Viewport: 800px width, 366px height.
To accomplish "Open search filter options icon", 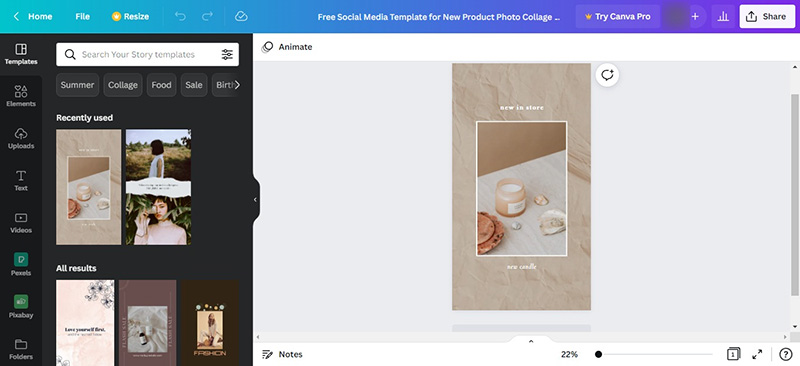I will (x=227, y=55).
